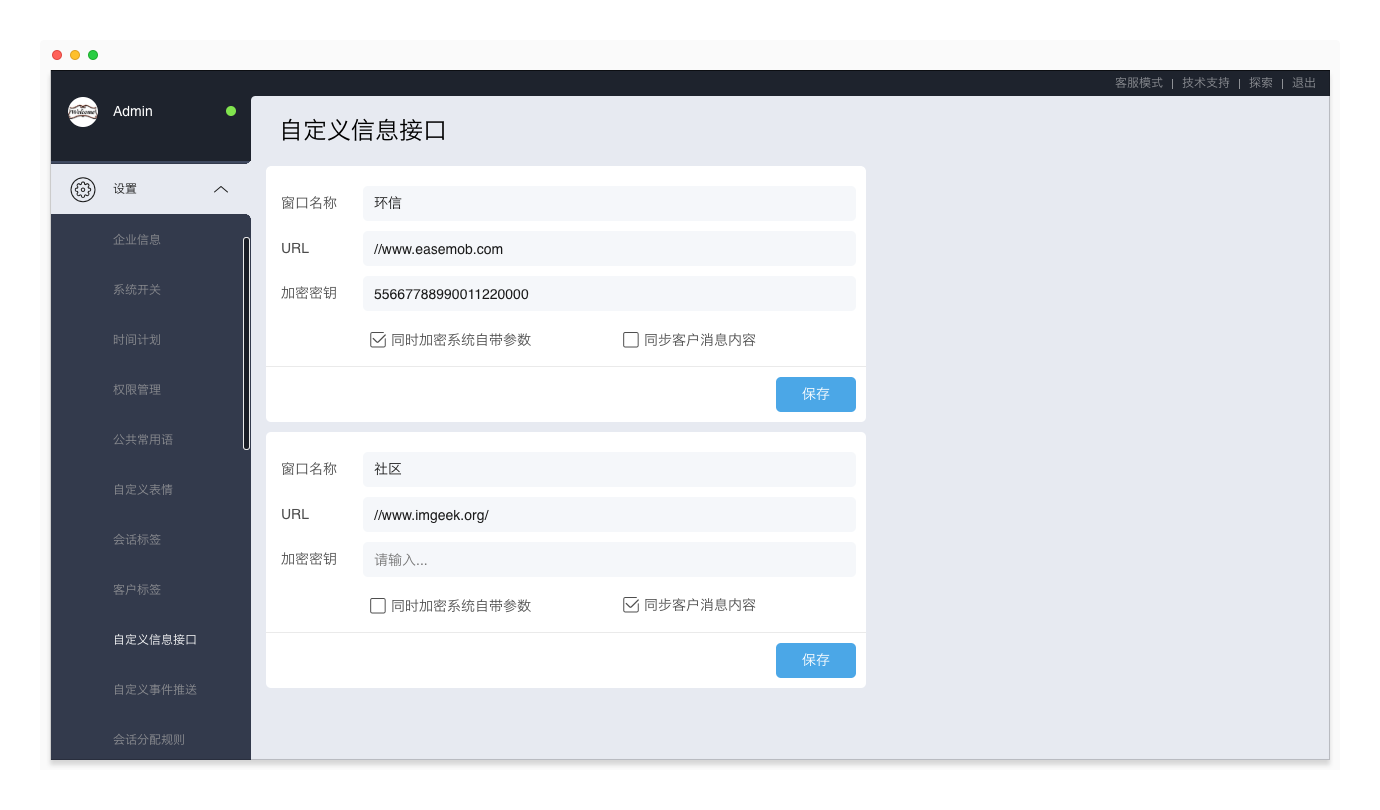This screenshot has height=810, width=1380.
Task: Click the green online status dot
Action: [231, 111]
